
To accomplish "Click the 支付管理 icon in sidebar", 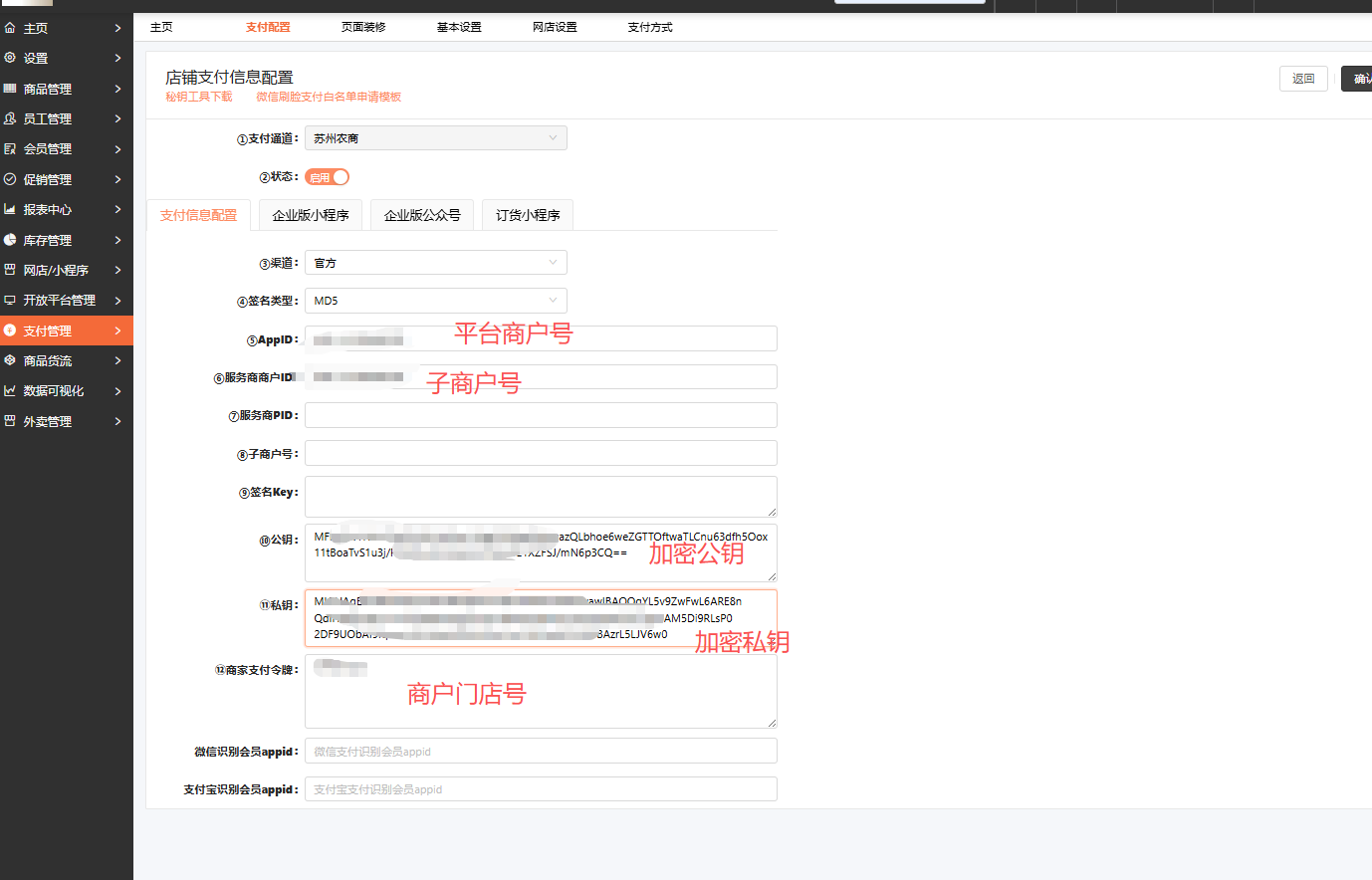I will tap(10, 330).
